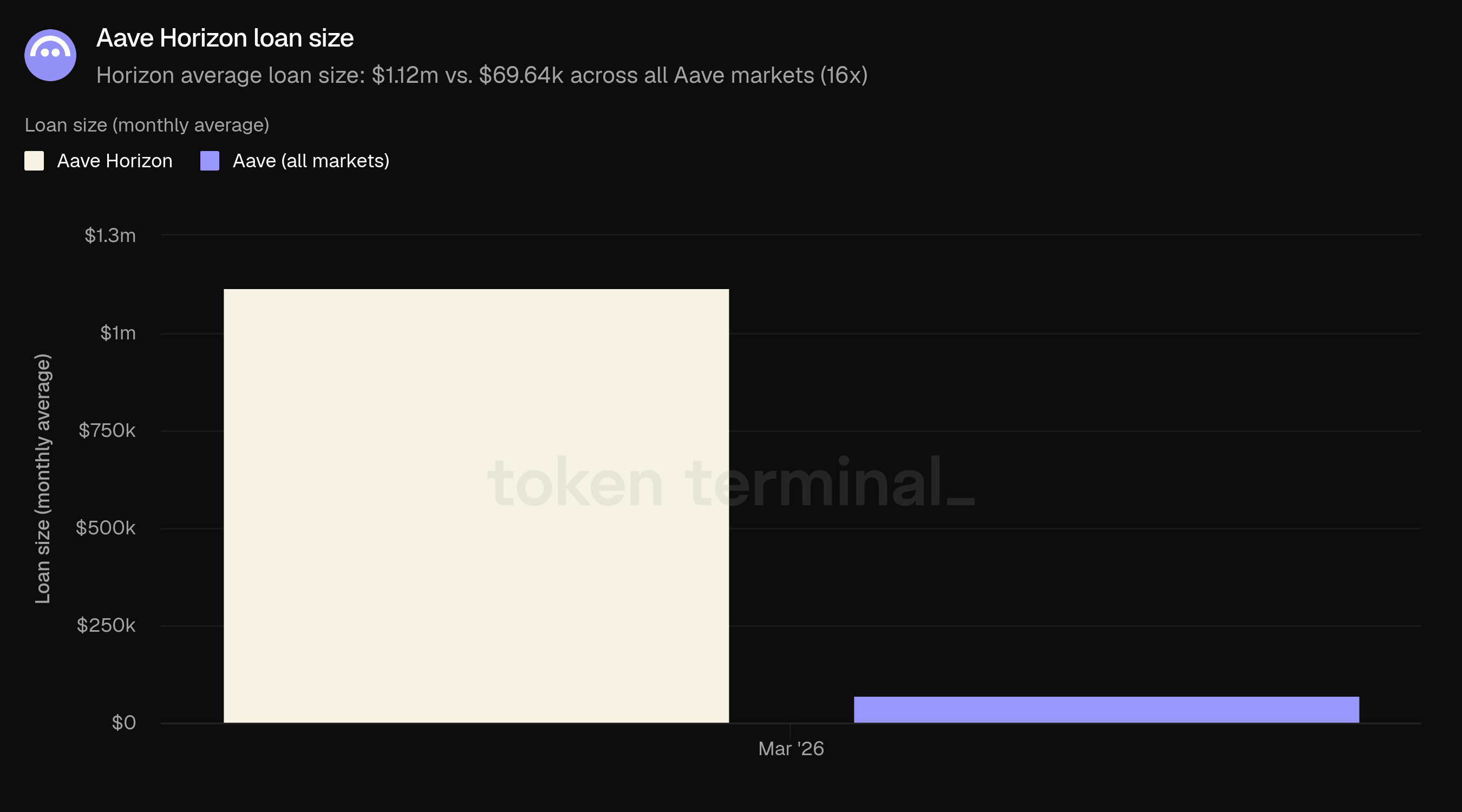Click the $500k y-axis label
Viewport: 1462px width, 812px height.
point(106,528)
